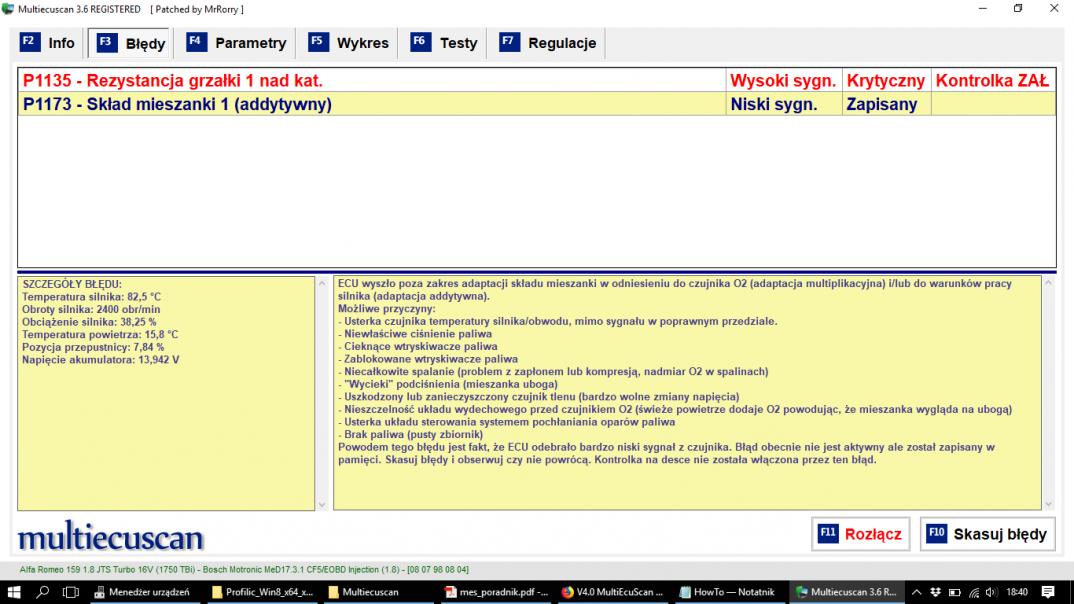Click the multiecuscan logo
The height and width of the screenshot is (604, 1074).
(x=111, y=536)
